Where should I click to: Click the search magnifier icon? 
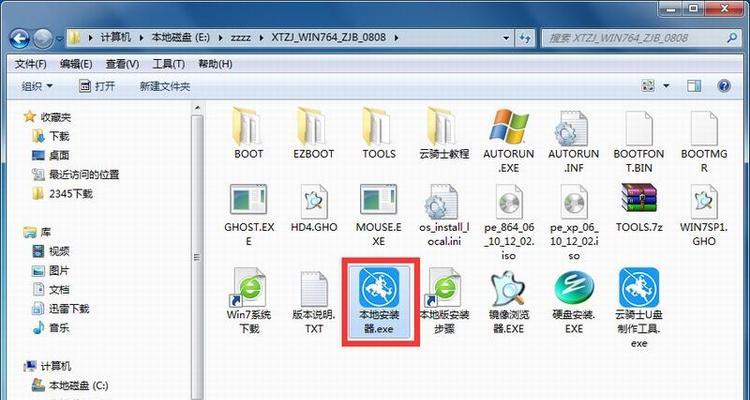[731, 38]
